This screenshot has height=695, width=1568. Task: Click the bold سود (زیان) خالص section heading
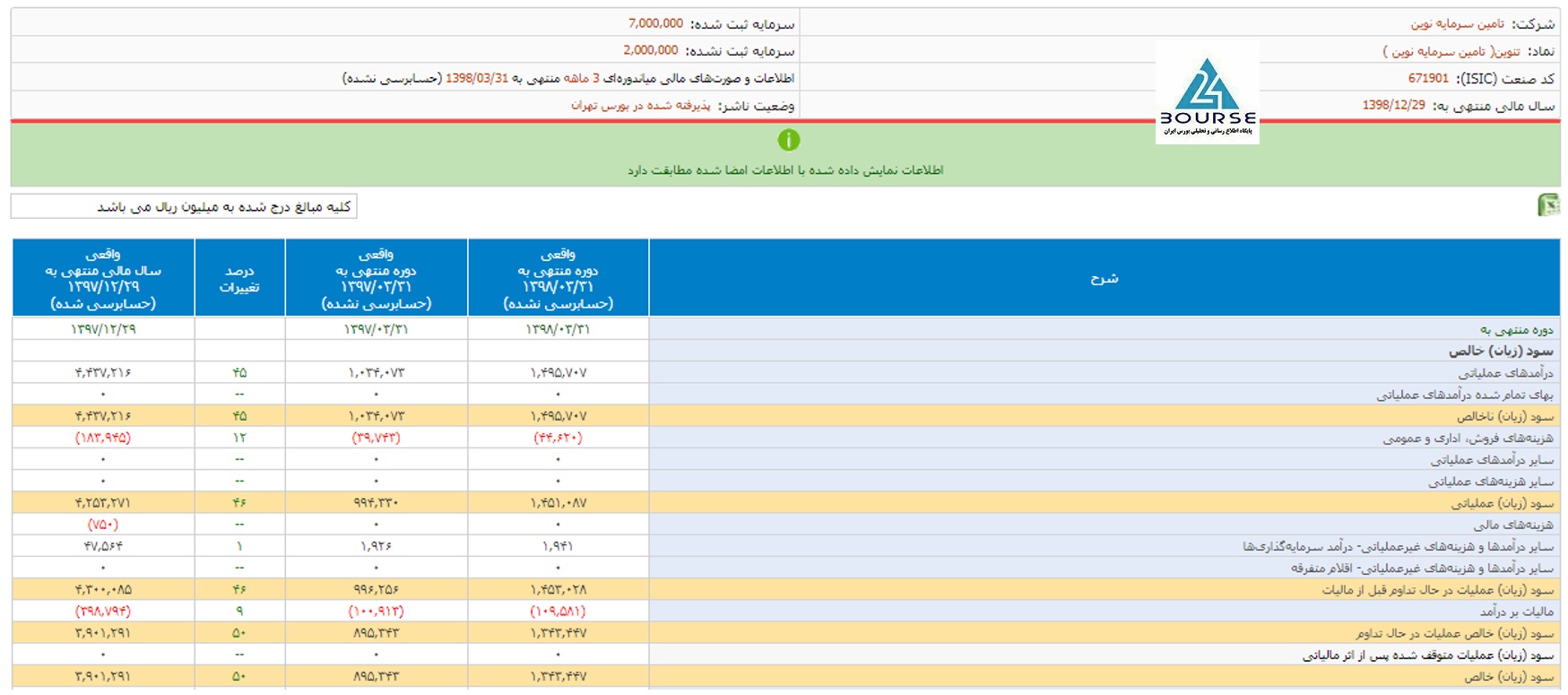[x=1501, y=352]
